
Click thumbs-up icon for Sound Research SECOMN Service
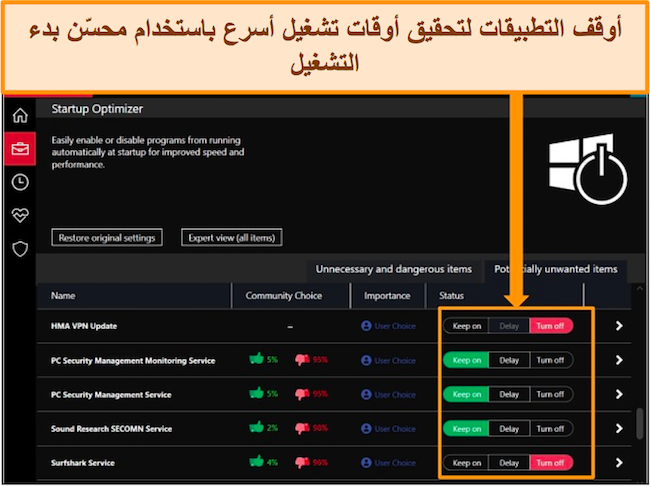click(x=257, y=427)
